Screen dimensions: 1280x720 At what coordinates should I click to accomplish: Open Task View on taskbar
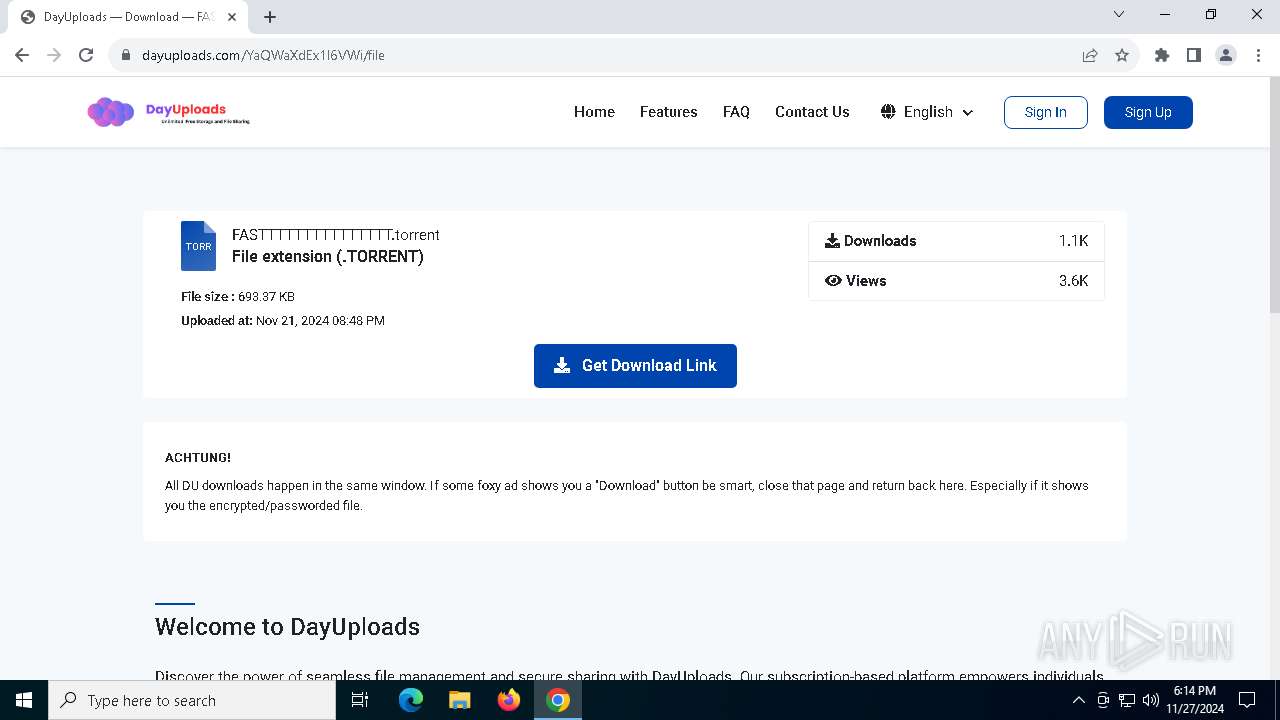coord(360,700)
